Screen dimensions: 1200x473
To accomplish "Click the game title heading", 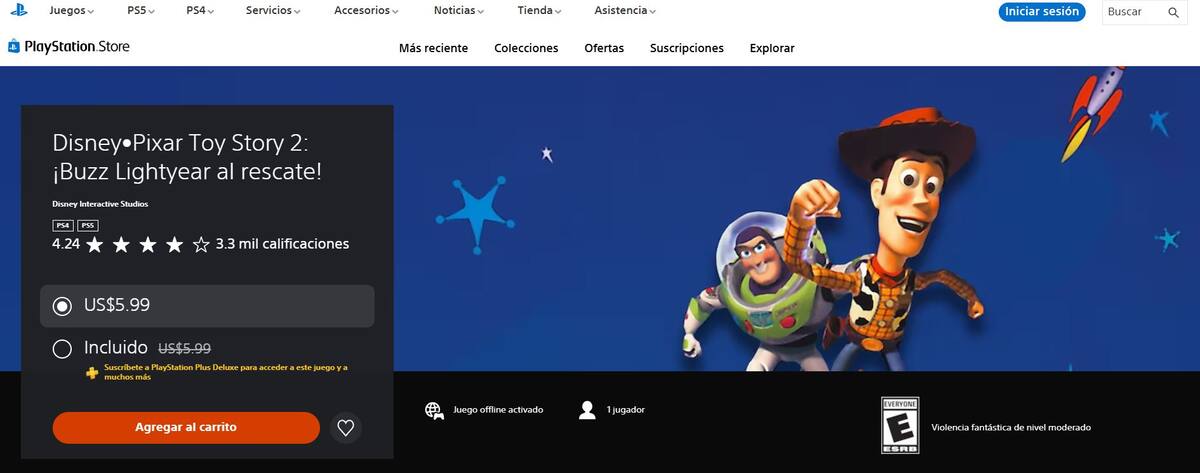I will (187, 157).
